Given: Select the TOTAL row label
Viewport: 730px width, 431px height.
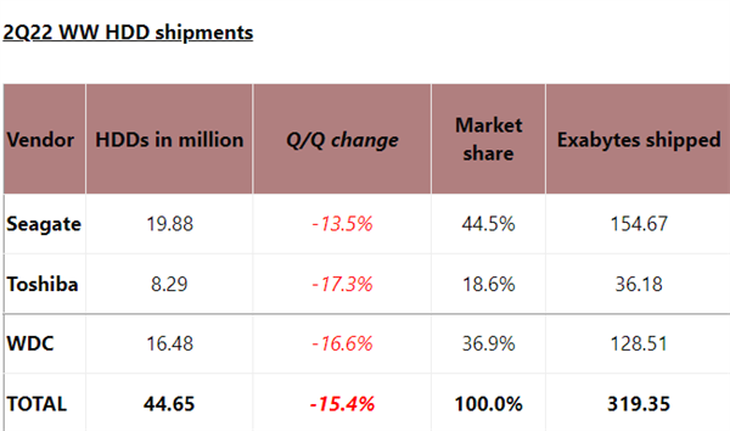Looking at the screenshot, I should click(37, 404).
